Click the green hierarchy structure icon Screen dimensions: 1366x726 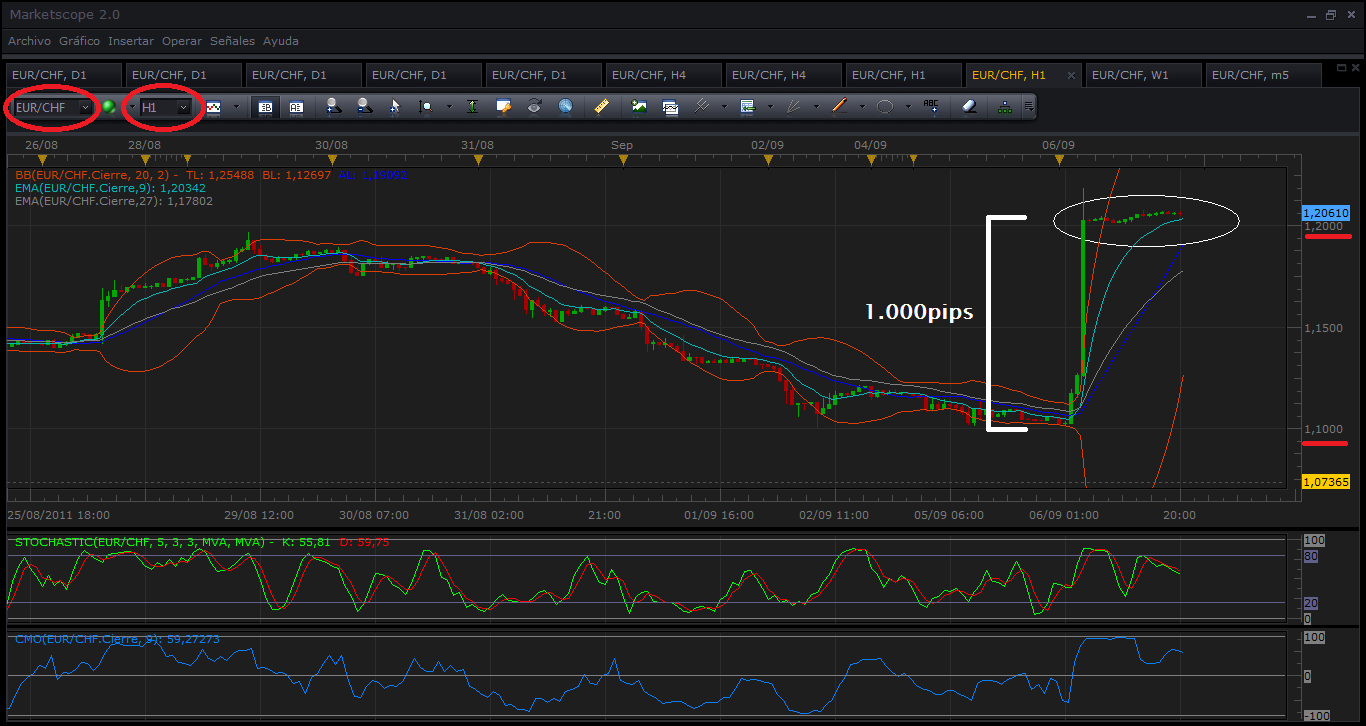pyautogui.click(x=1004, y=107)
